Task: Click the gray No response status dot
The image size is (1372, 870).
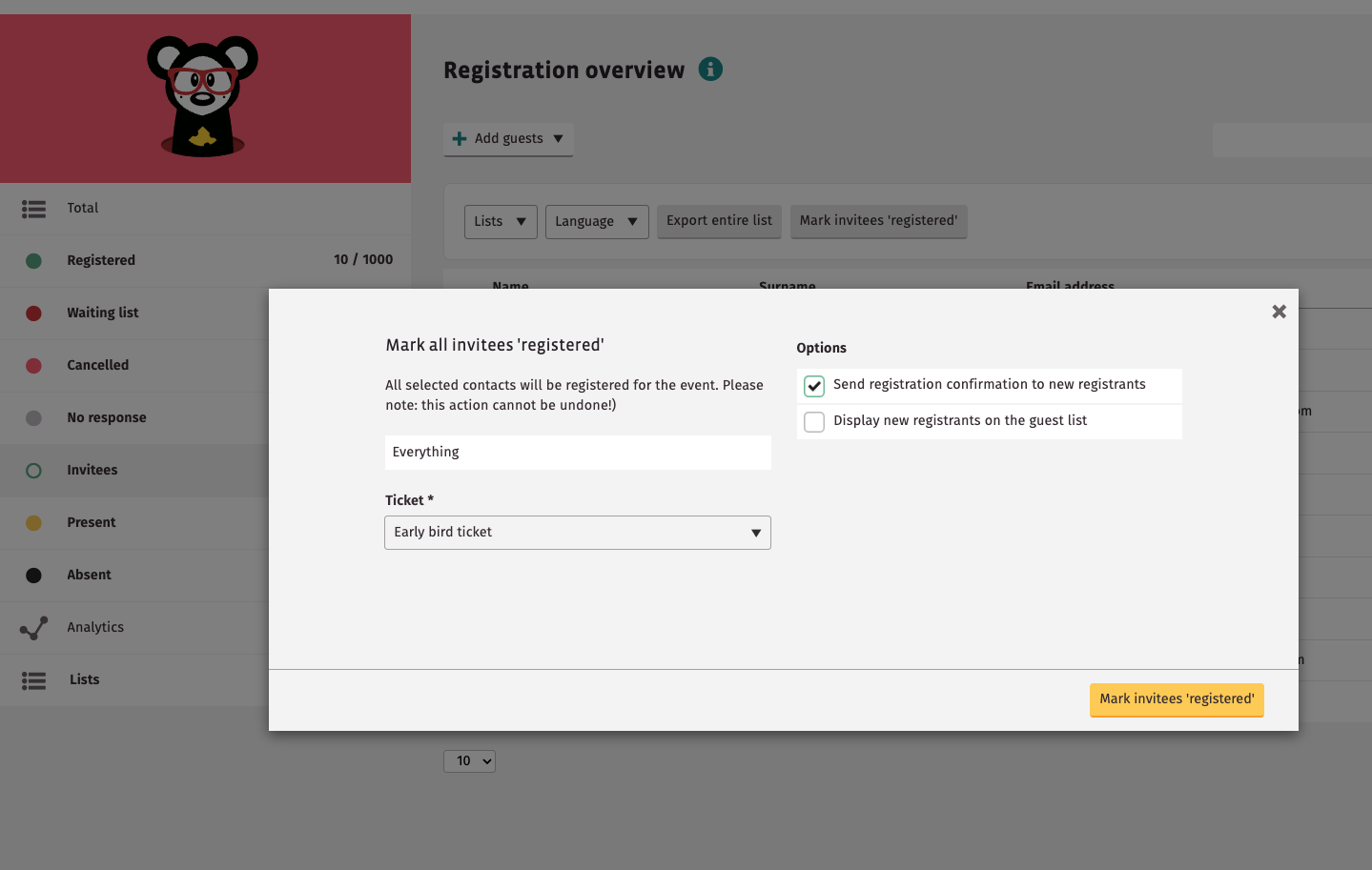Action: pos(33,417)
